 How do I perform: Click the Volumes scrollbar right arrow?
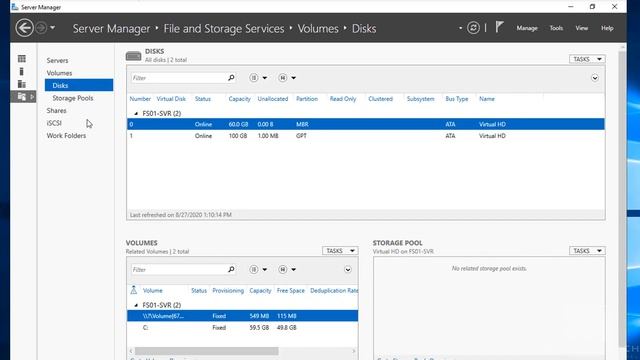(353, 351)
